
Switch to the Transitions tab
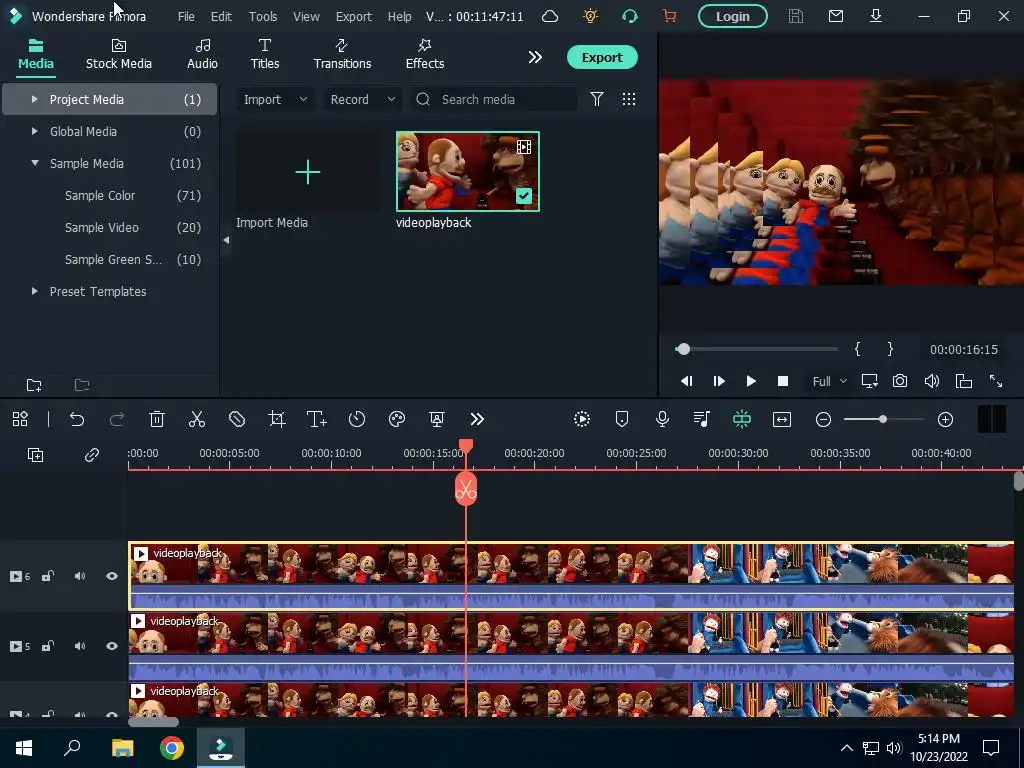pos(342,54)
